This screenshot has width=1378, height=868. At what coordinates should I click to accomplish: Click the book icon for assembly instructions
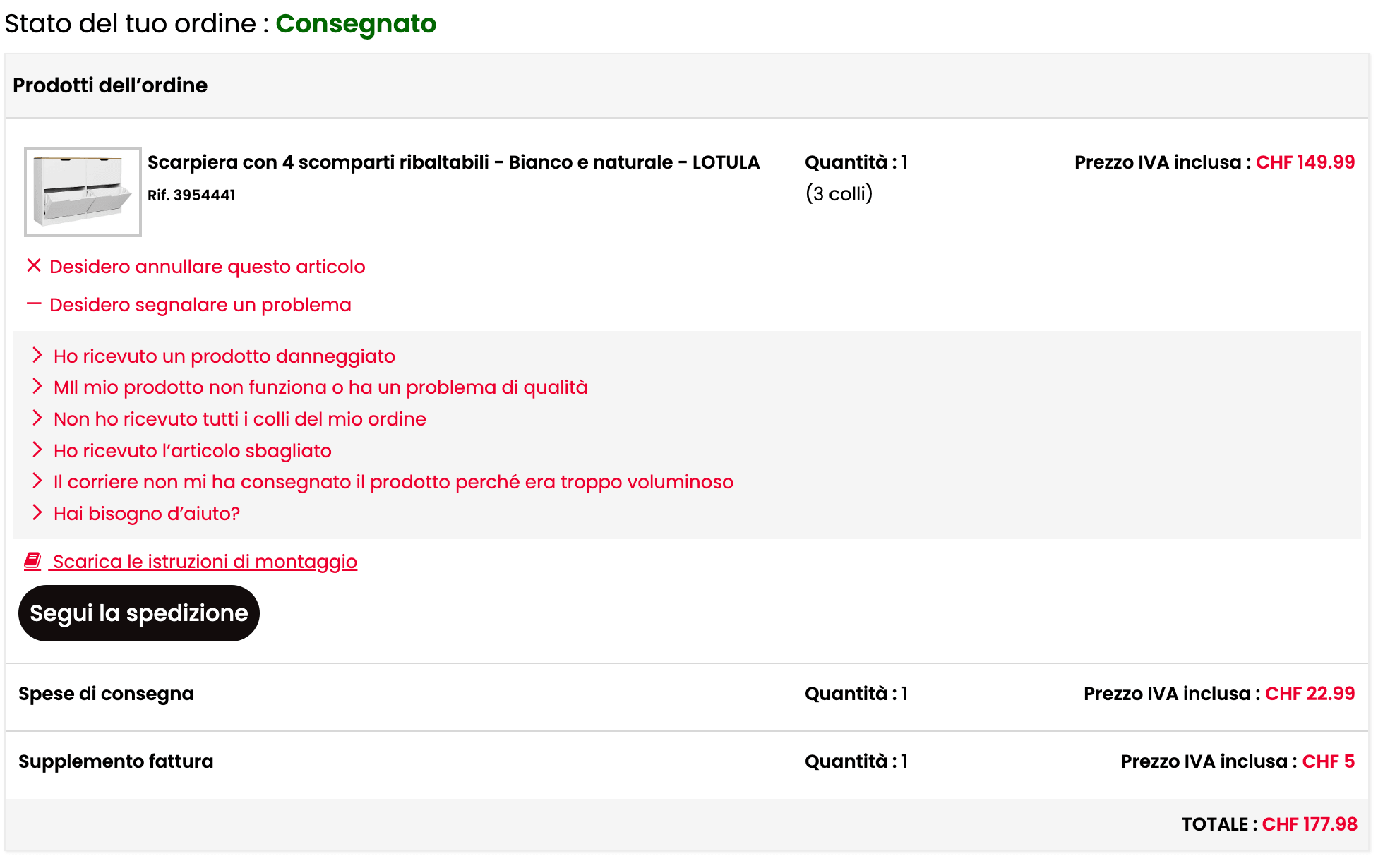[x=32, y=561]
